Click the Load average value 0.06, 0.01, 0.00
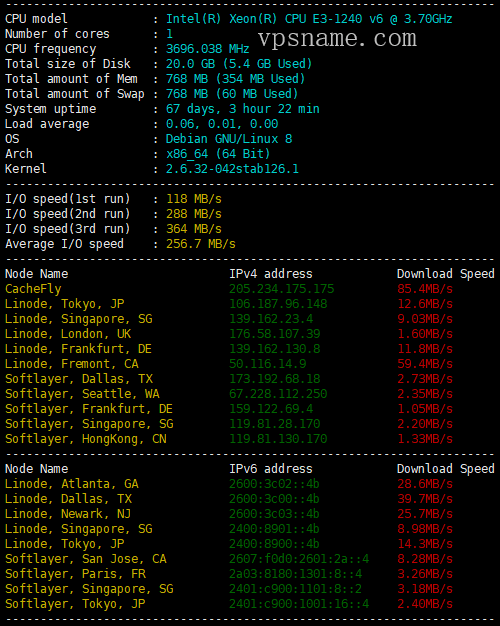This screenshot has width=500, height=626. pos(222,124)
